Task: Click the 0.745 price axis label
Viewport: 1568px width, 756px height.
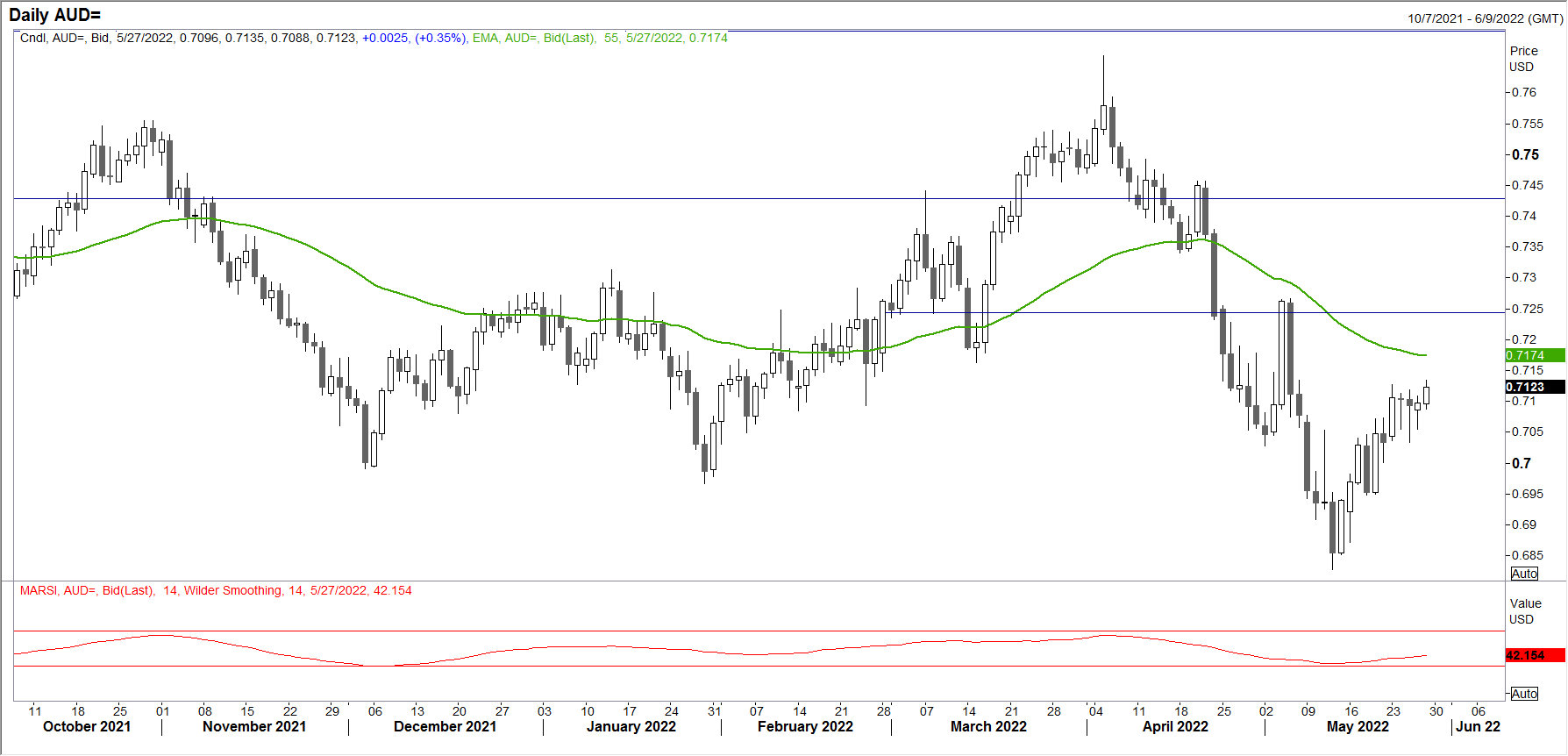Action: coord(1528,185)
